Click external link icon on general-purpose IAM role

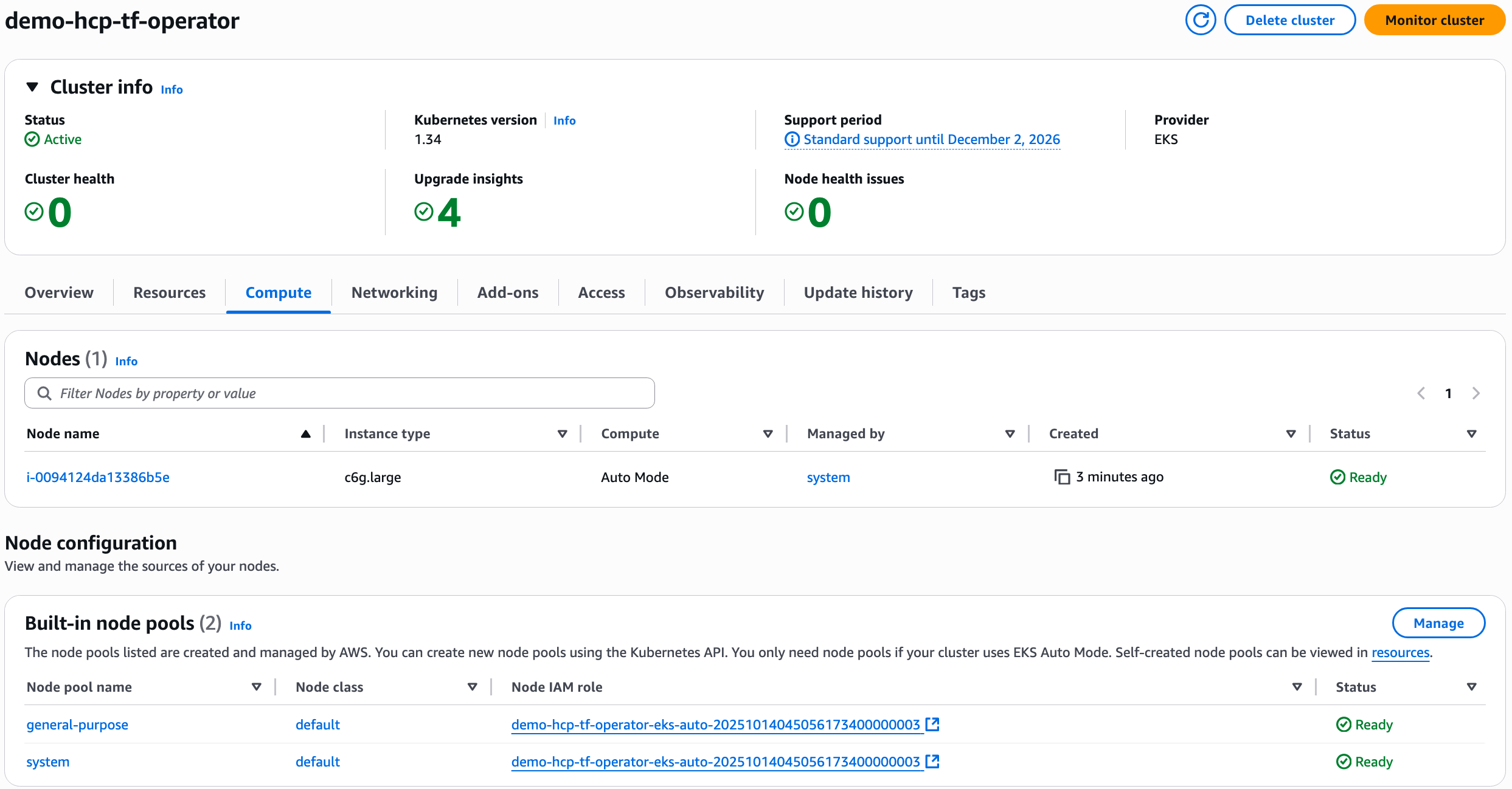pyautogui.click(x=932, y=724)
